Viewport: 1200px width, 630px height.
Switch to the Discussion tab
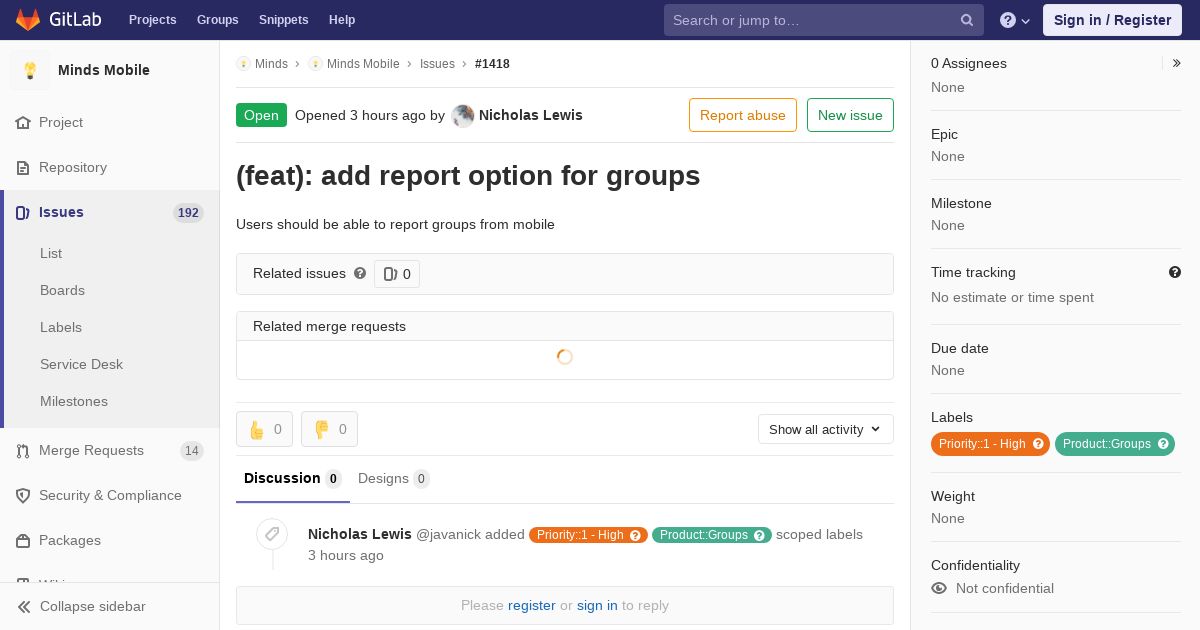[293, 478]
